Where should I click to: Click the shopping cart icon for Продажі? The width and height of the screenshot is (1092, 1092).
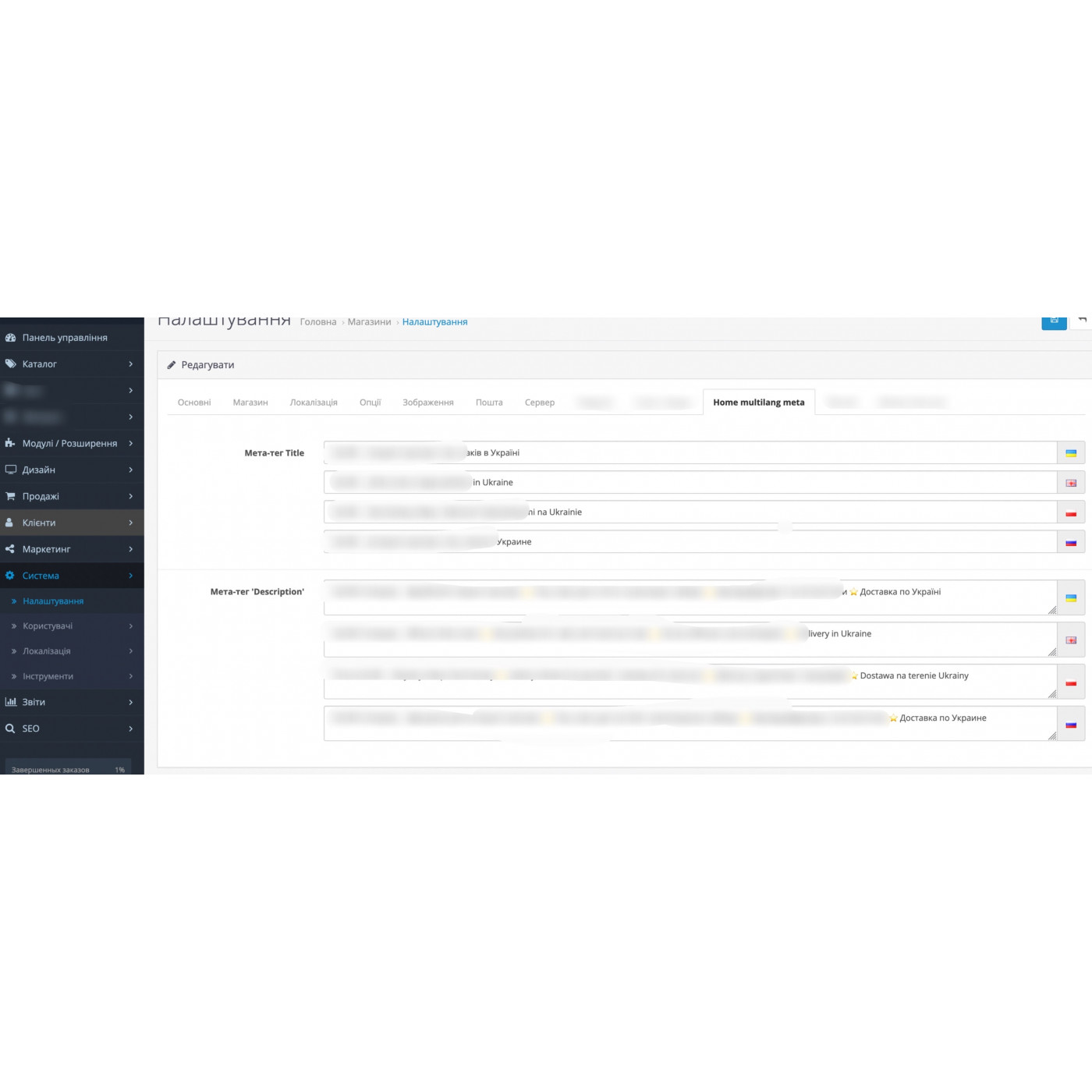pos(10,496)
